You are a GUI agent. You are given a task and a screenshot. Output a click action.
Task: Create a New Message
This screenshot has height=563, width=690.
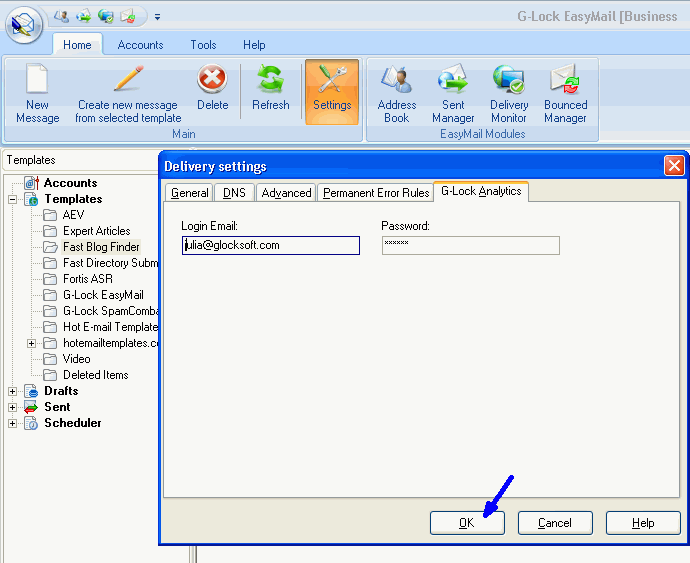click(x=37, y=93)
